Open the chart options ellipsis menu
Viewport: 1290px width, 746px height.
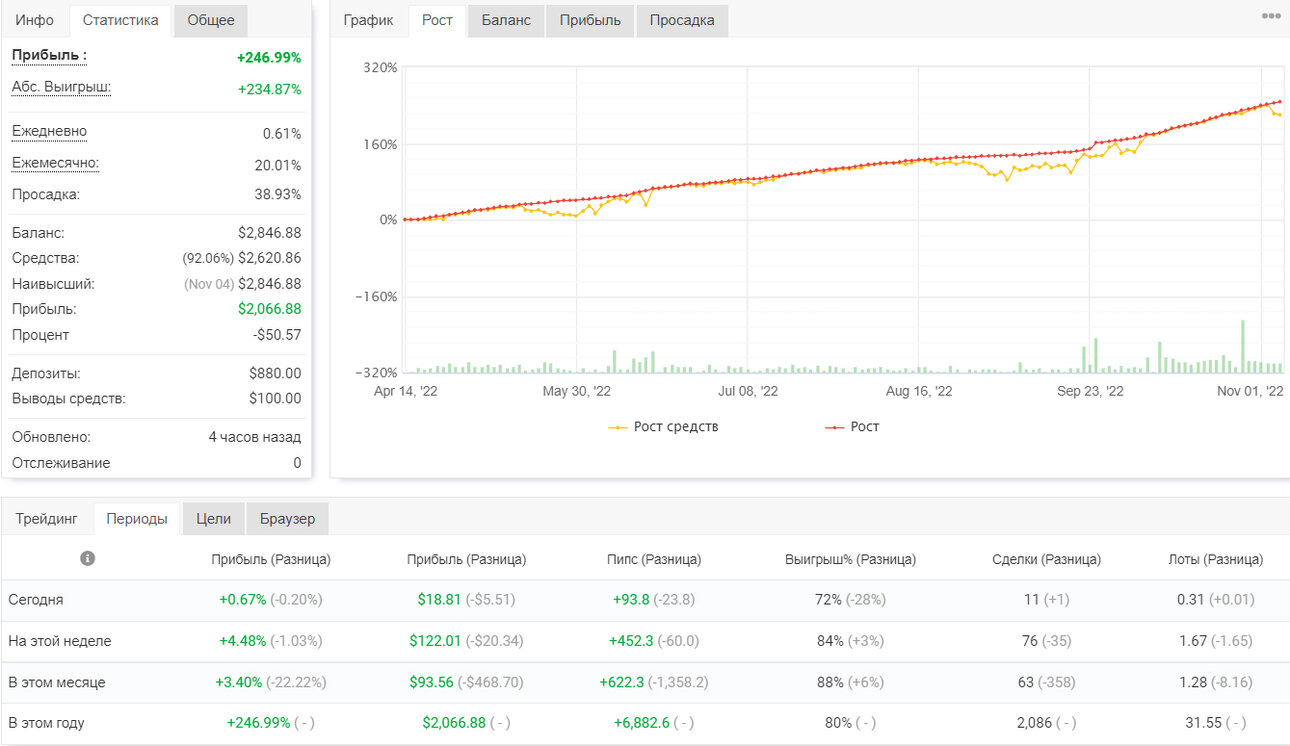pos(1271,16)
